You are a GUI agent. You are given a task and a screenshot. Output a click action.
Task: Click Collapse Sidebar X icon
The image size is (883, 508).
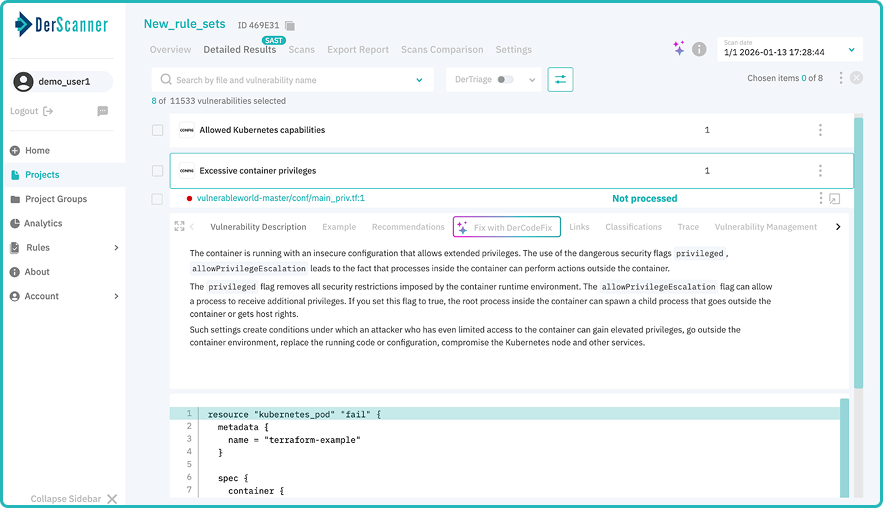tap(112, 498)
